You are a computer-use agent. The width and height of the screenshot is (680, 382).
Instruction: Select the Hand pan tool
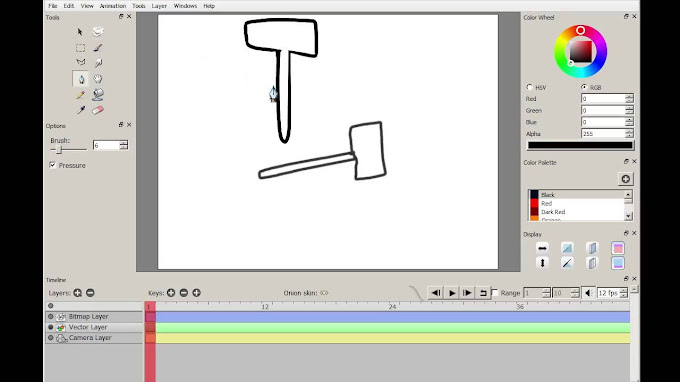(x=98, y=79)
